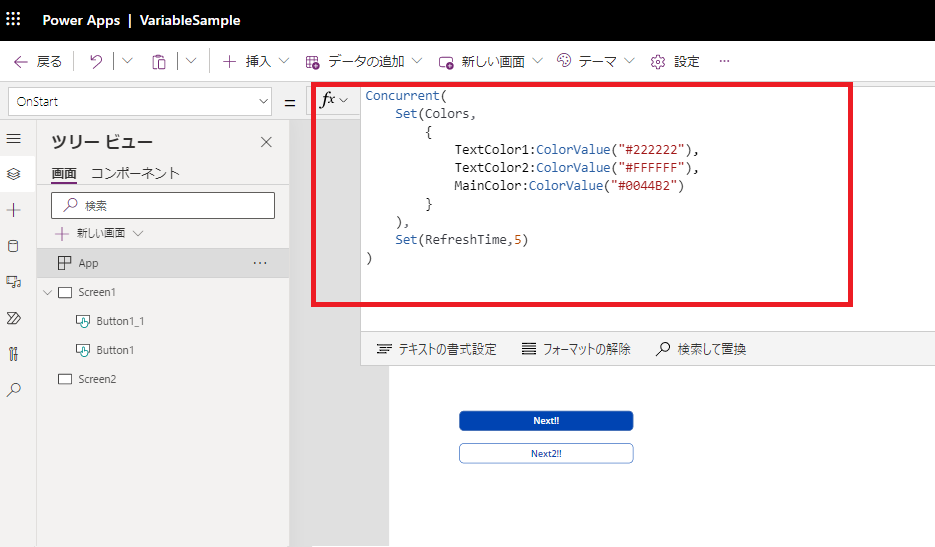Image resolution: width=935 pixels, height=547 pixels.
Task: Open the search sidebar icon
Action: click(14, 390)
